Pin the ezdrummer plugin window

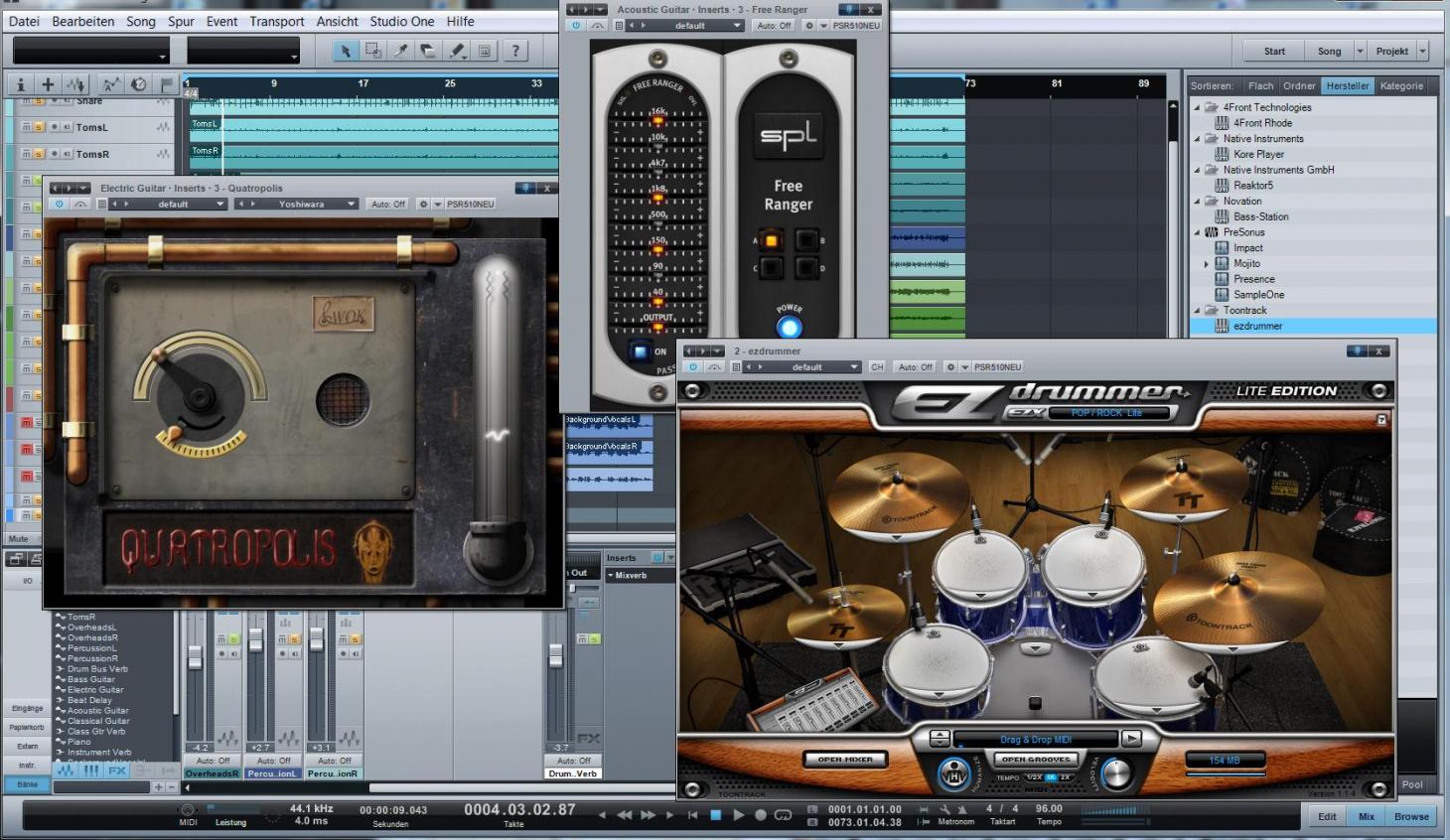tap(1356, 350)
